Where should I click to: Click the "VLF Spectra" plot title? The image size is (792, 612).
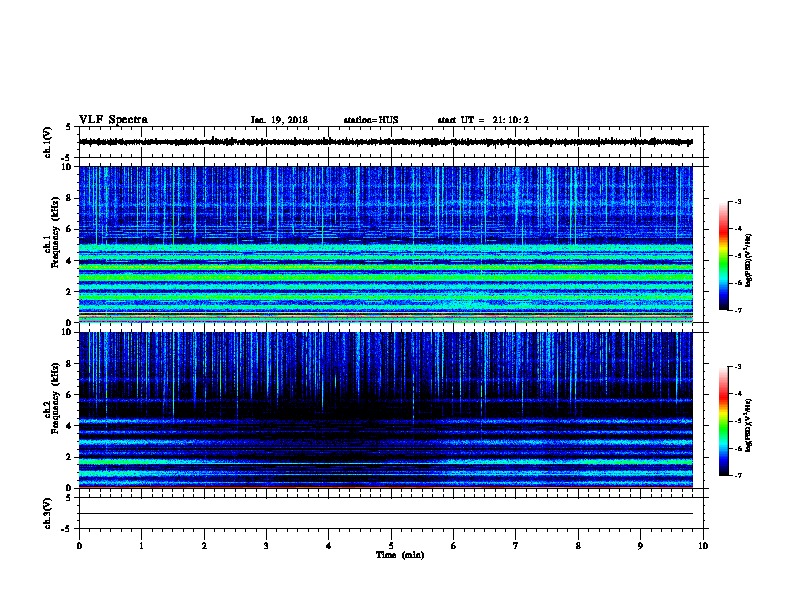pyautogui.click(x=113, y=120)
